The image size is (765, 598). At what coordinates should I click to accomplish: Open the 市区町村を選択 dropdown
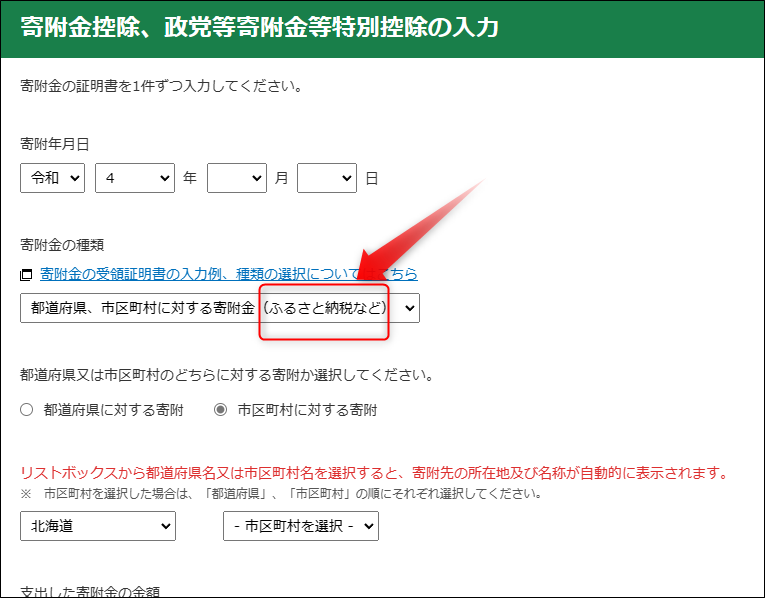(x=301, y=526)
